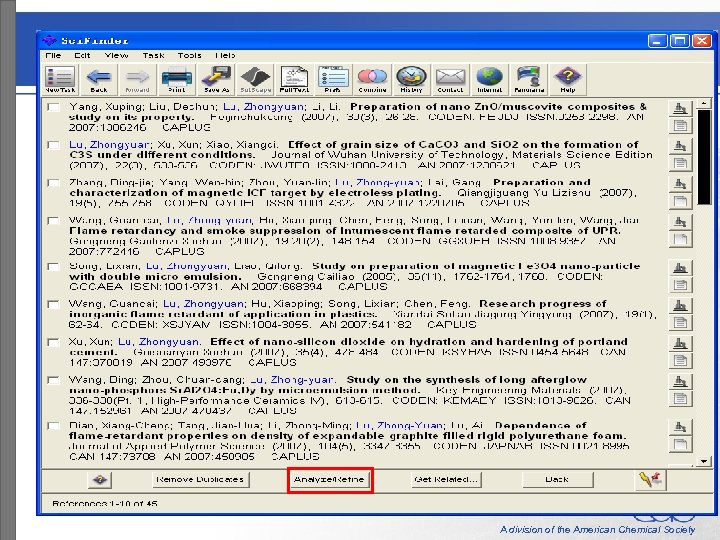The image size is (720, 540).
Task: Click the scrollbar up arrow
Action: pyautogui.click(x=703, y=103)
